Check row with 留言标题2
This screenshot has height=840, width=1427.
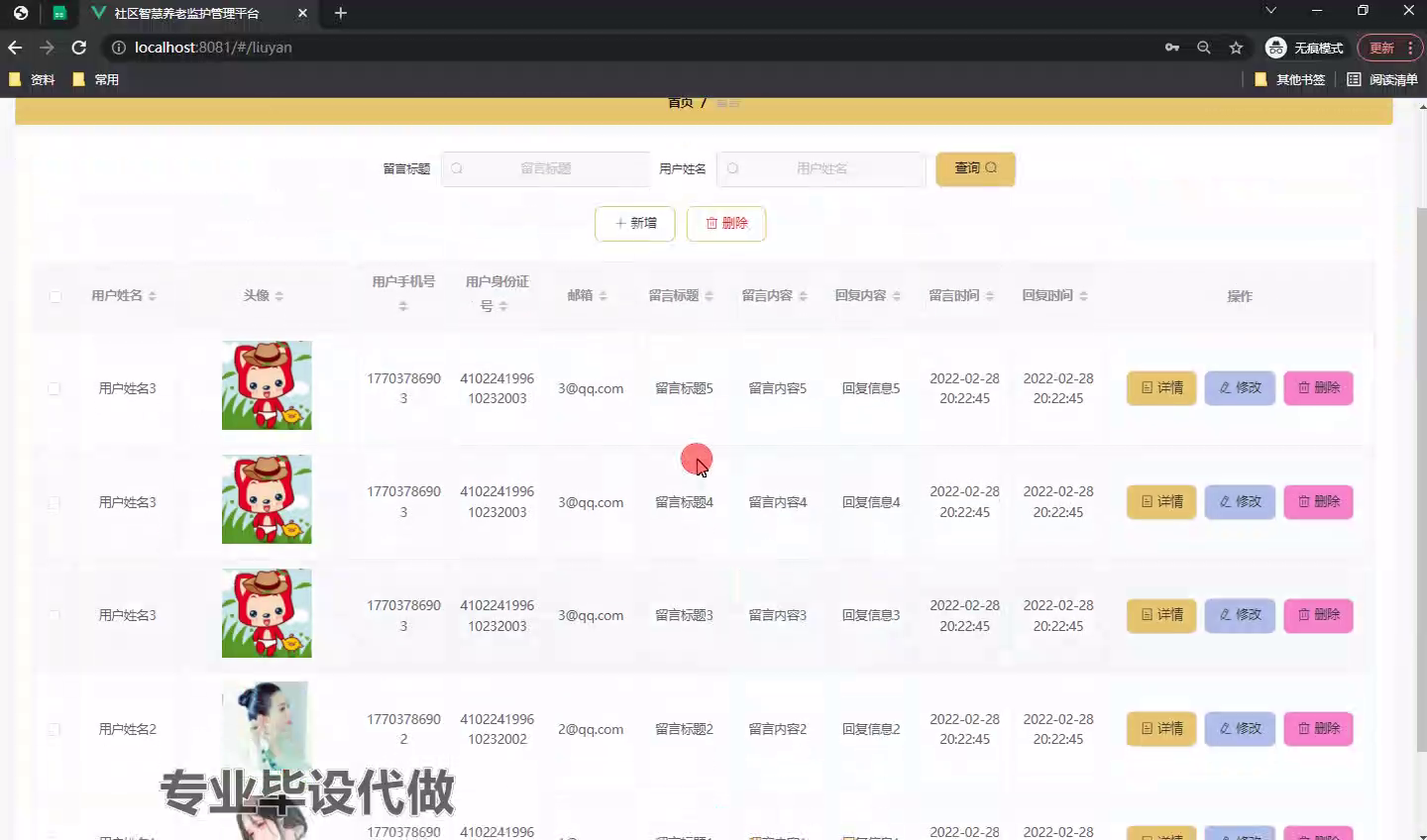point(55,729)
